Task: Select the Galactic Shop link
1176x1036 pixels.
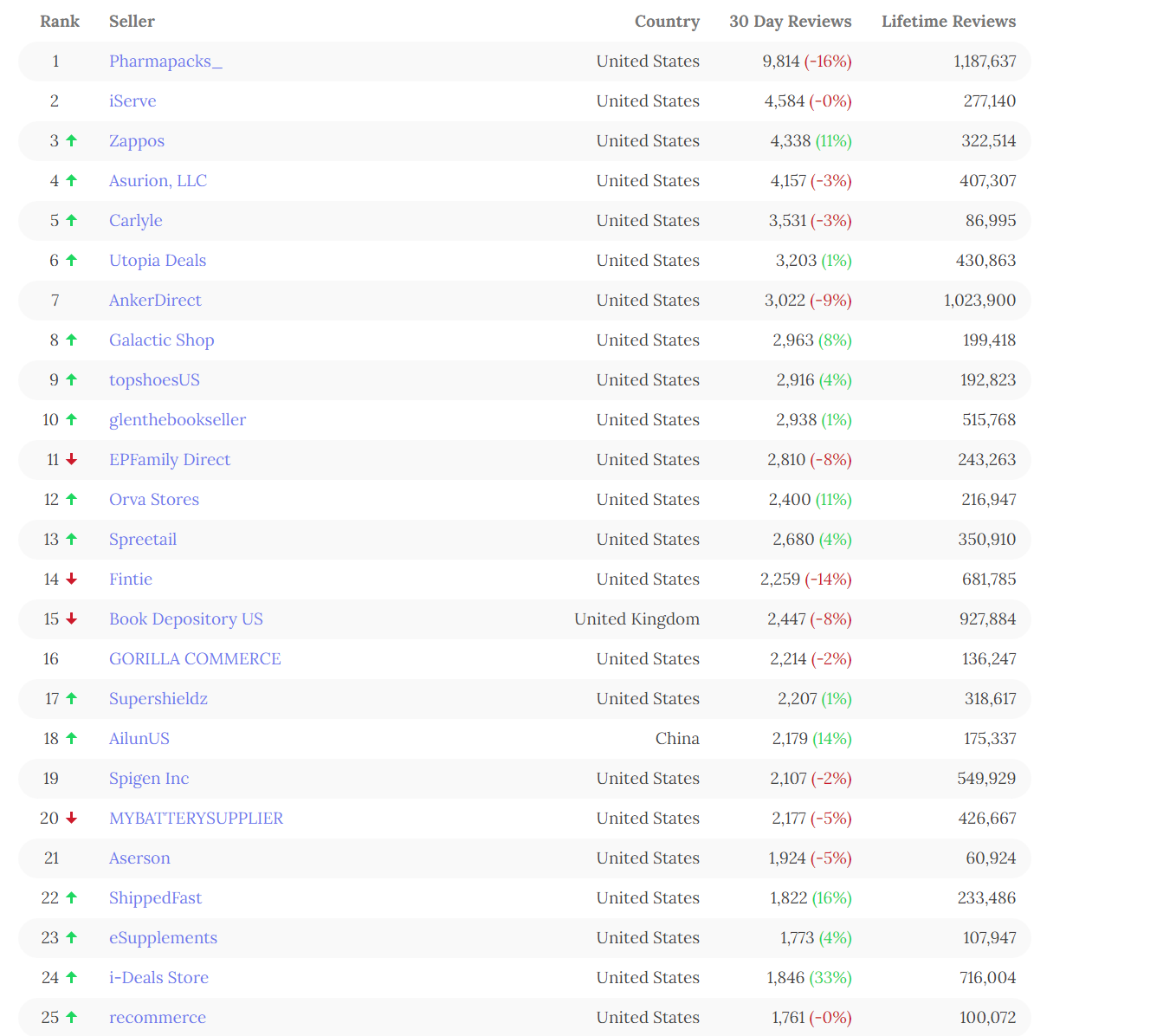Action: 162,340
